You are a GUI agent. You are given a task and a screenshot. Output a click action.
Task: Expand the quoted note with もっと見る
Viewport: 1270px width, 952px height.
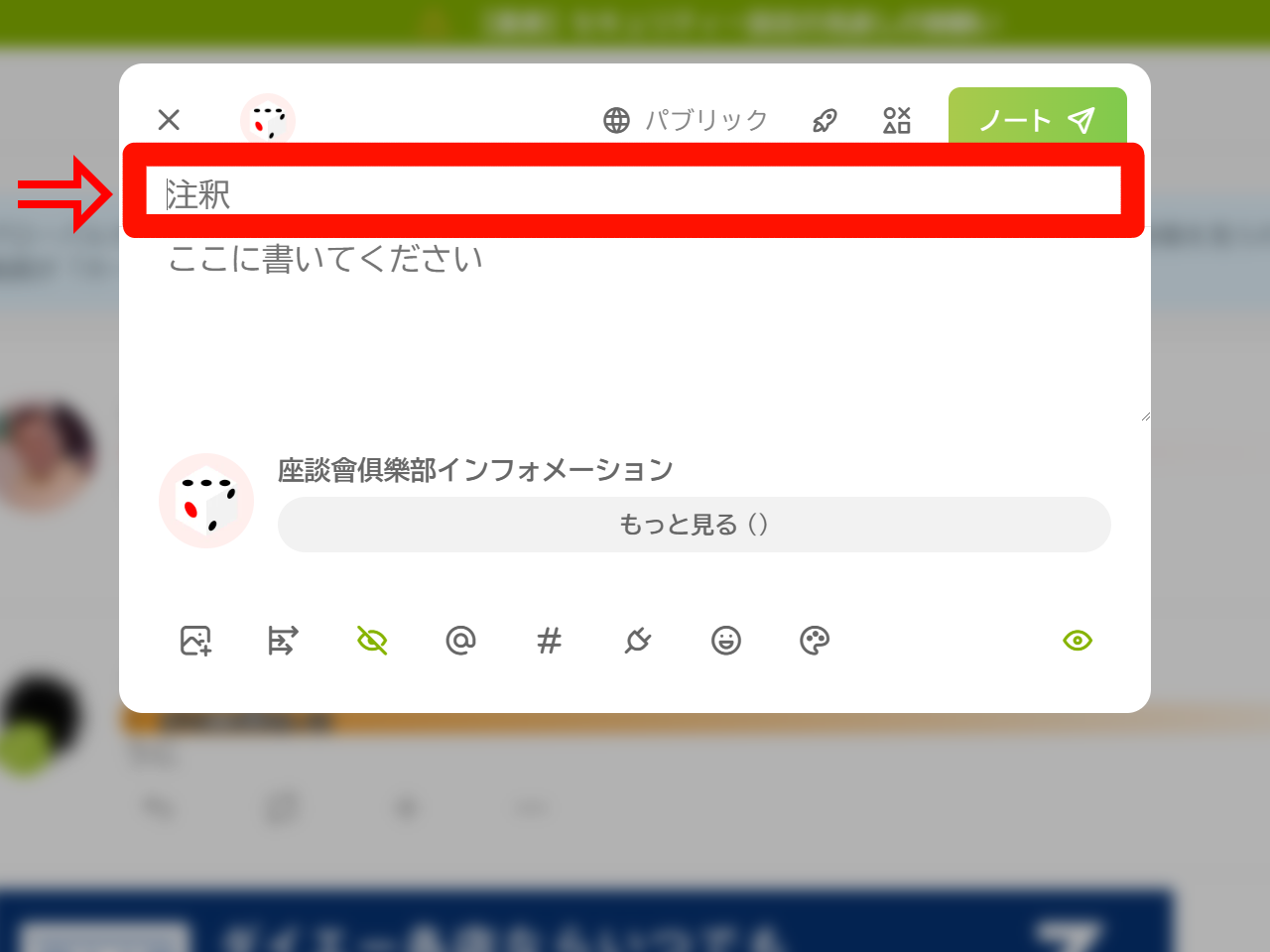pyautogui.click(x=695, y=525)
